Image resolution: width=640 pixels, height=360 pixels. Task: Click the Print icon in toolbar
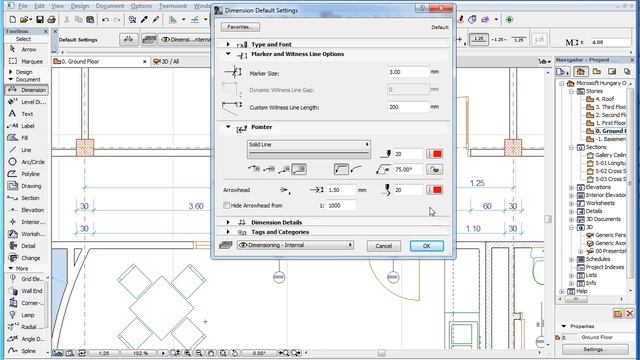(x=51, y=20)
